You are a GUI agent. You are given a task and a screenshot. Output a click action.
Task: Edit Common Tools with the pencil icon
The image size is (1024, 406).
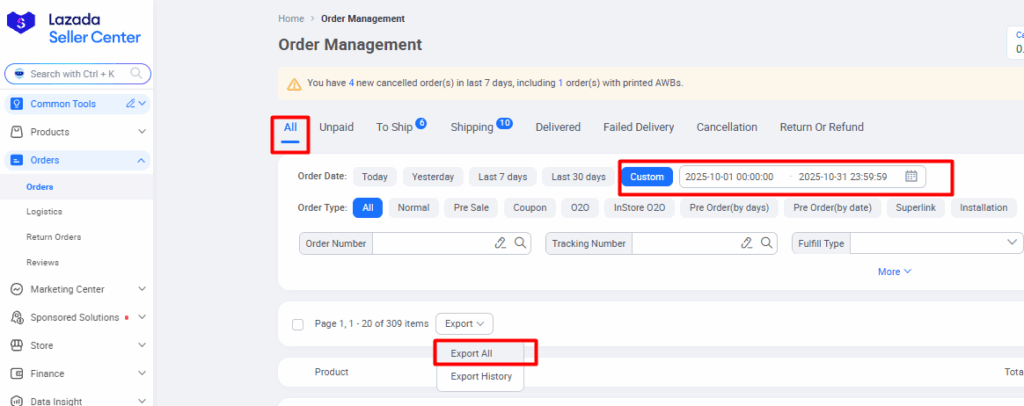[130, 103]
